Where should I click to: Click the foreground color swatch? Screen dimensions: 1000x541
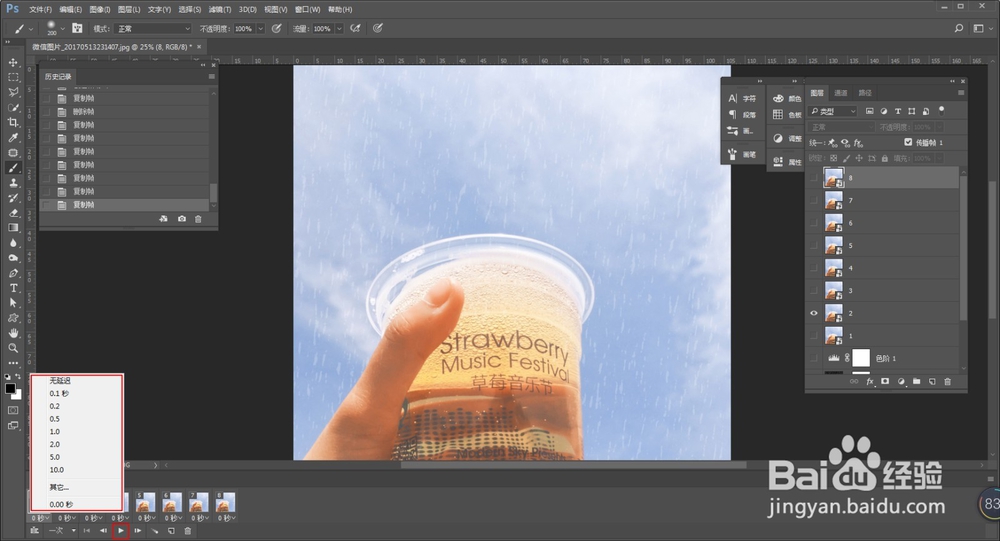[10, 388]
